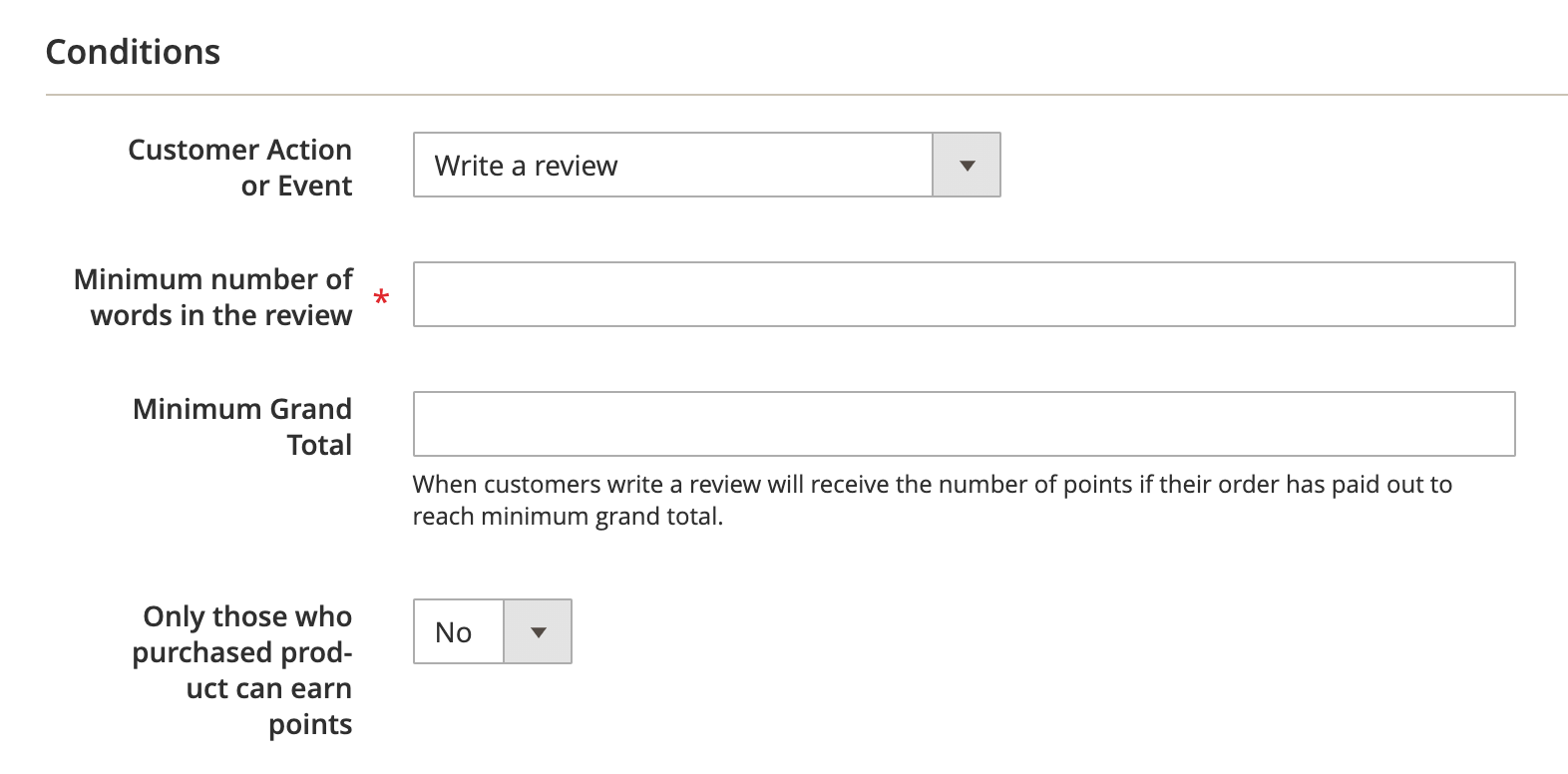Click the red required asterisk
The width and height of the screenshot is (1568, 774).
point(381,297)
